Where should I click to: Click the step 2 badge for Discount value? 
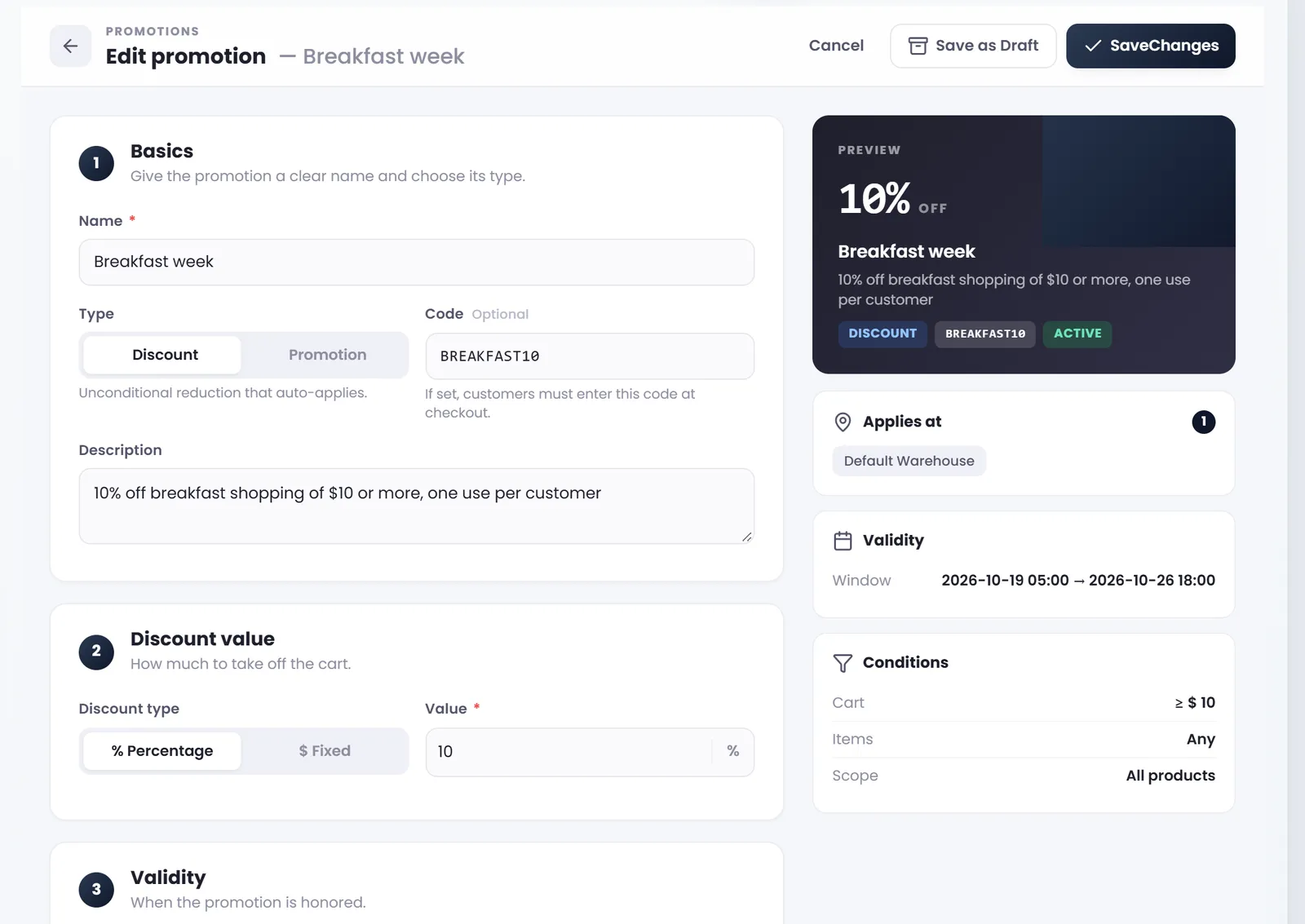coord(96,652)
